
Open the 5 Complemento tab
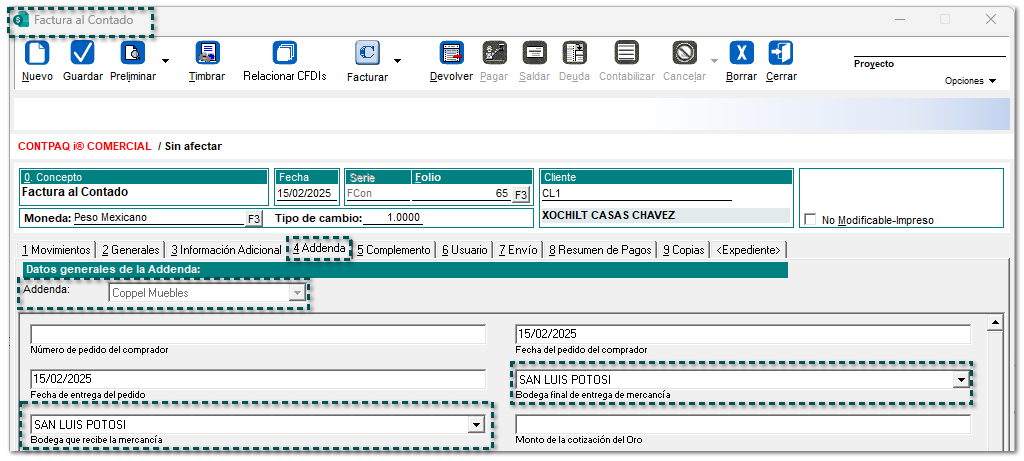click(394, 250)
